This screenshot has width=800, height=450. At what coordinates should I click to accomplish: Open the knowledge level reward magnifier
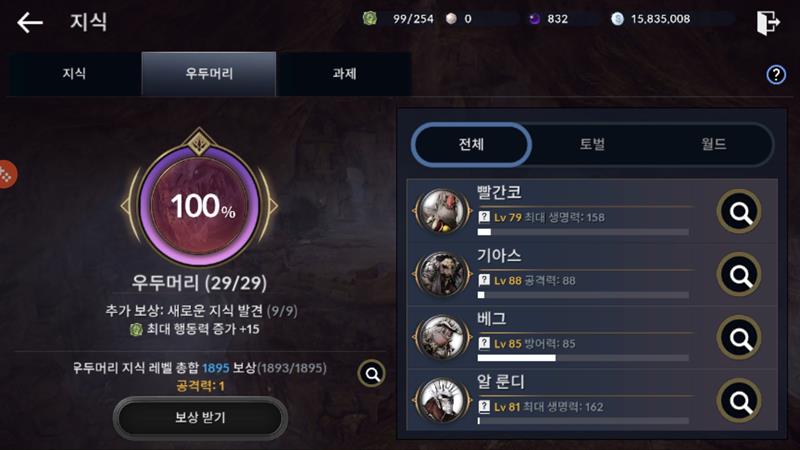point(371,374)
